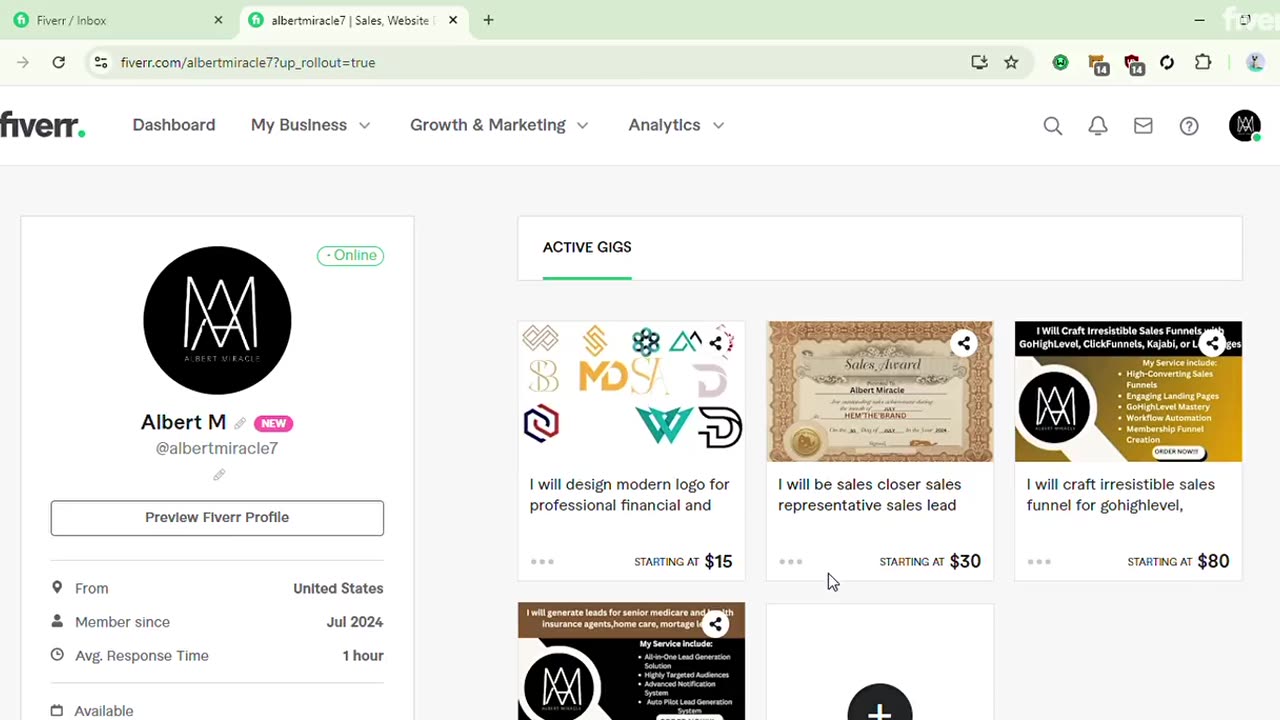Reload the page in the browser
Screen dimensions: 1280x720
tap(59, 62)
